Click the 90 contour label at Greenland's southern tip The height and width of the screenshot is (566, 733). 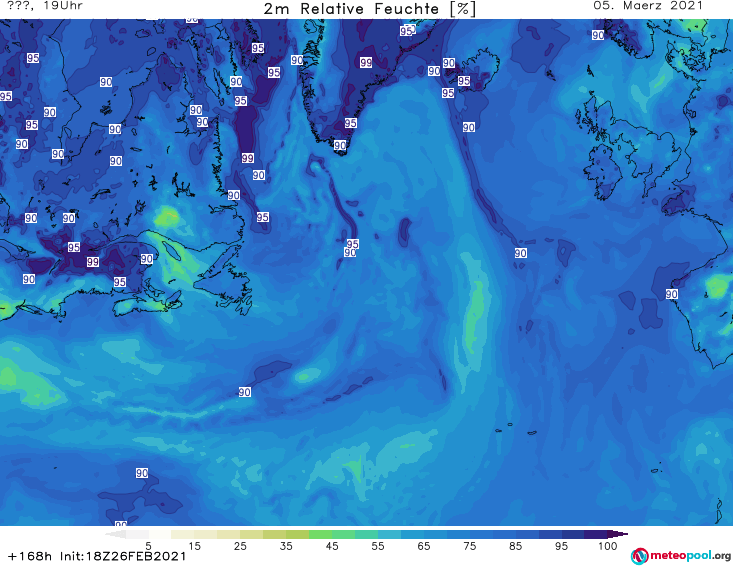click(x=340, y=145)
